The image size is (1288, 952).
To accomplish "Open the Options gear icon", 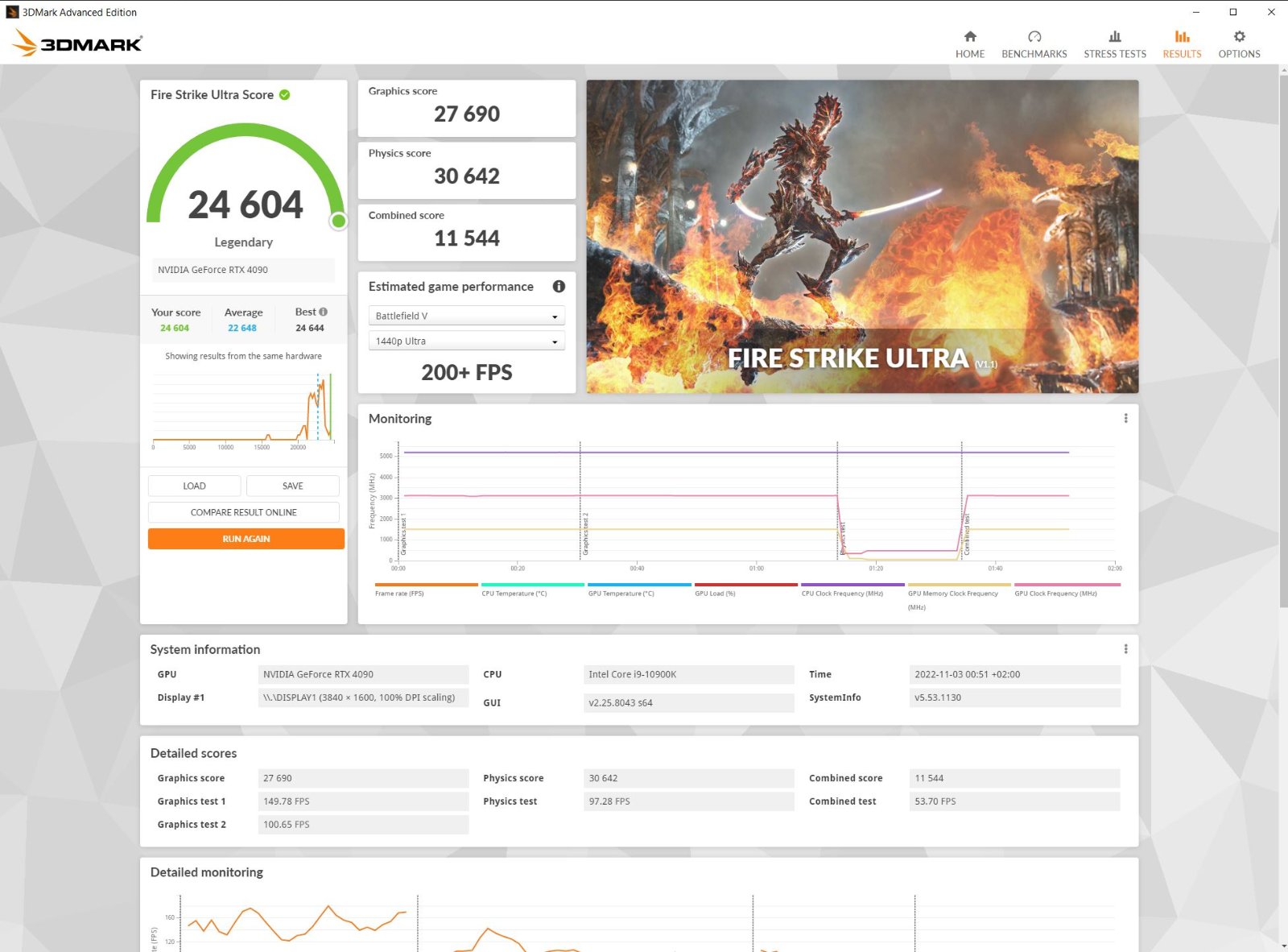I will pos(1239,36).
